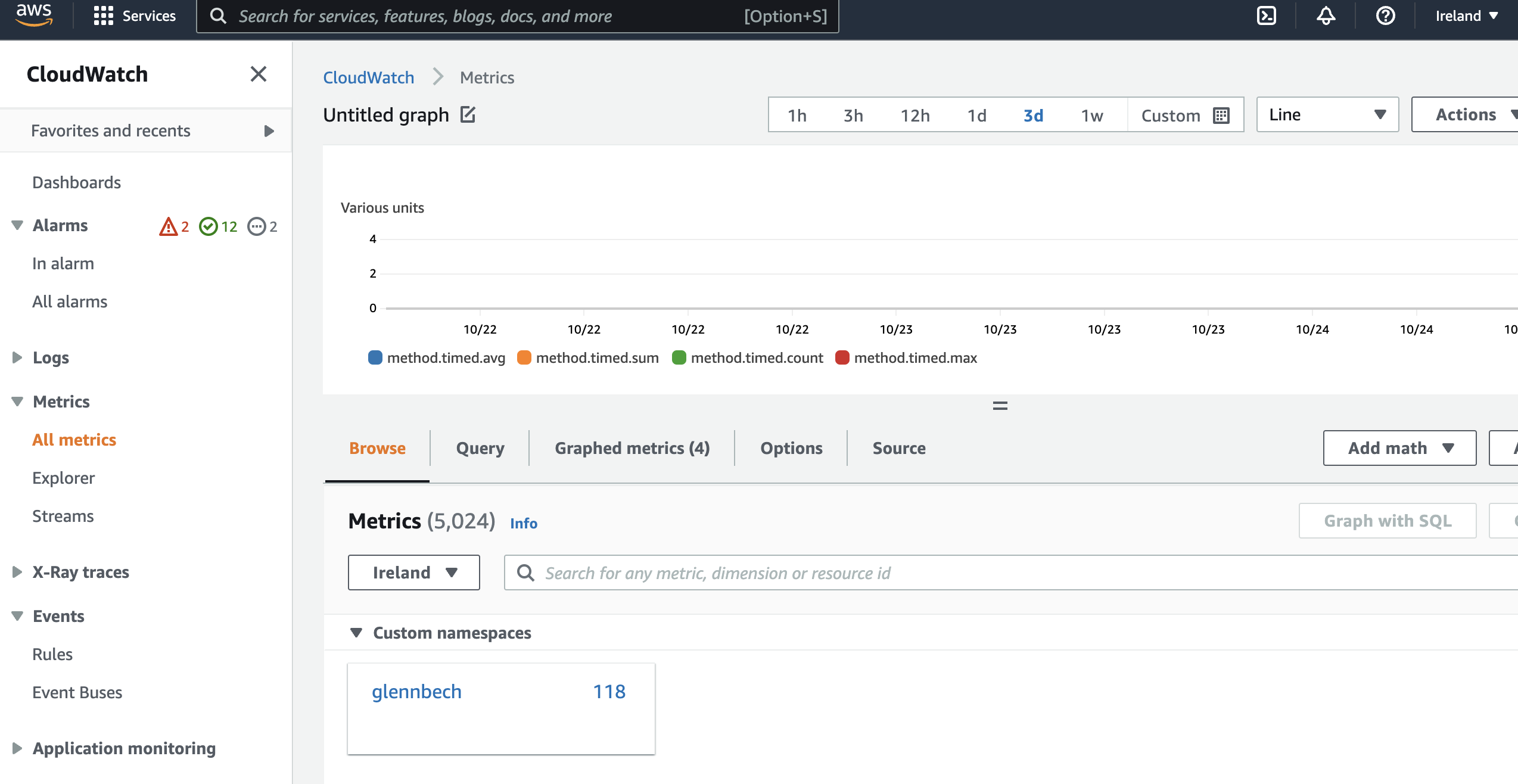Screen dimensions: 1518x784
Task: Switch to the Graphed metrics (4) tab
Action: coord(632,448)
